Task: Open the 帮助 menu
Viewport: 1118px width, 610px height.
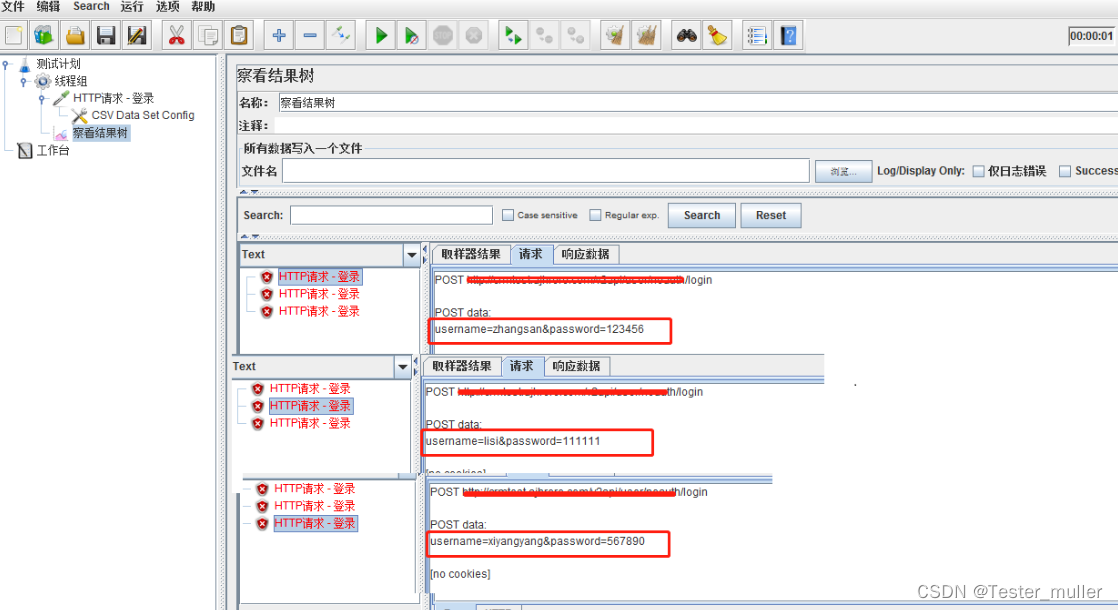Action: pos(203,6)
